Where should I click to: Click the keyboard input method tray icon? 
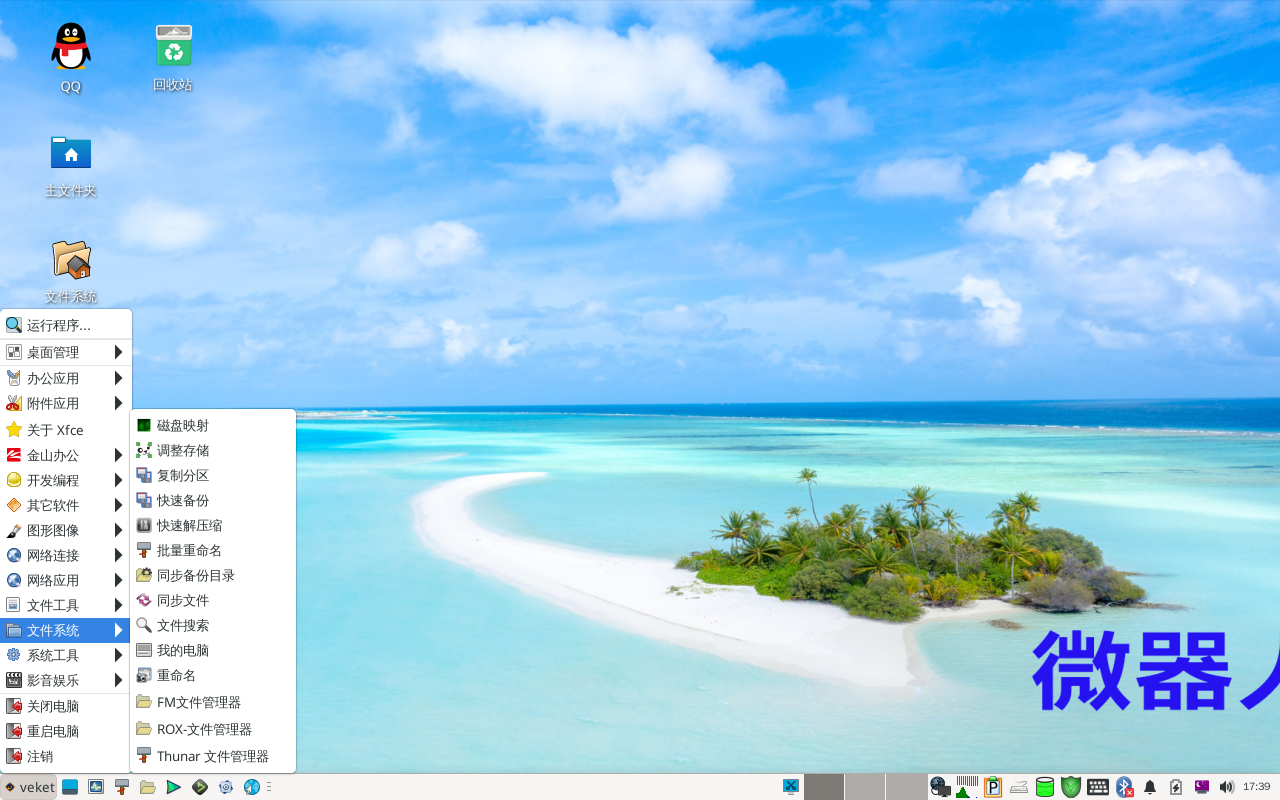click(1097, 787)
